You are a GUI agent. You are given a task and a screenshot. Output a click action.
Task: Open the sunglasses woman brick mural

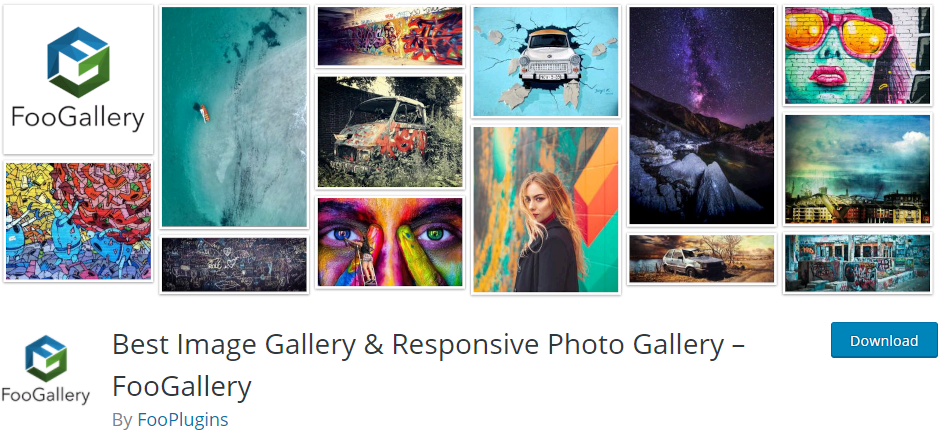click(x=857, y=55)
